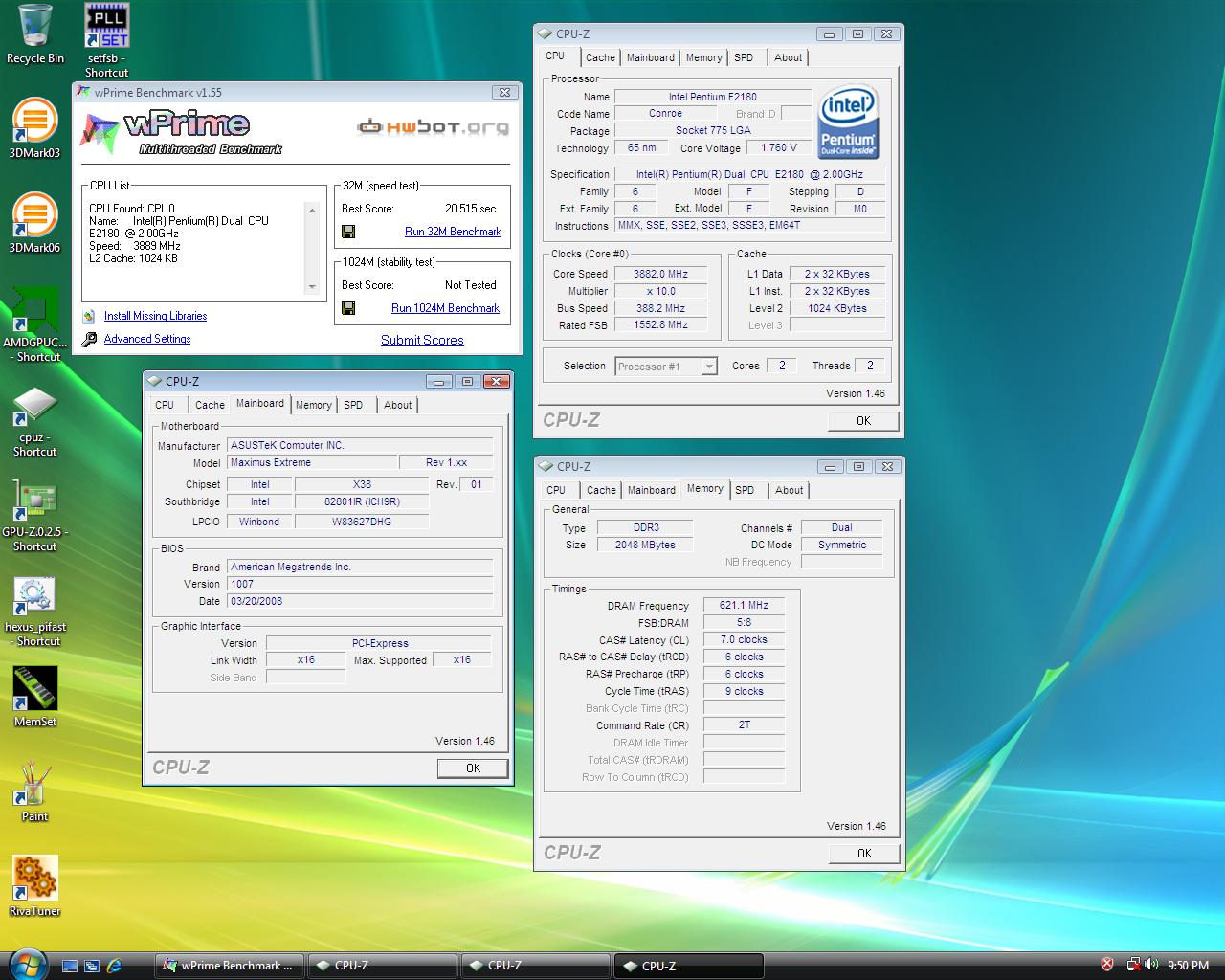Image resolution: width=1225 pixels, height=980 pixels.
Task: Open Internet Explorer from quick launch
Action: tap(115, 966)
